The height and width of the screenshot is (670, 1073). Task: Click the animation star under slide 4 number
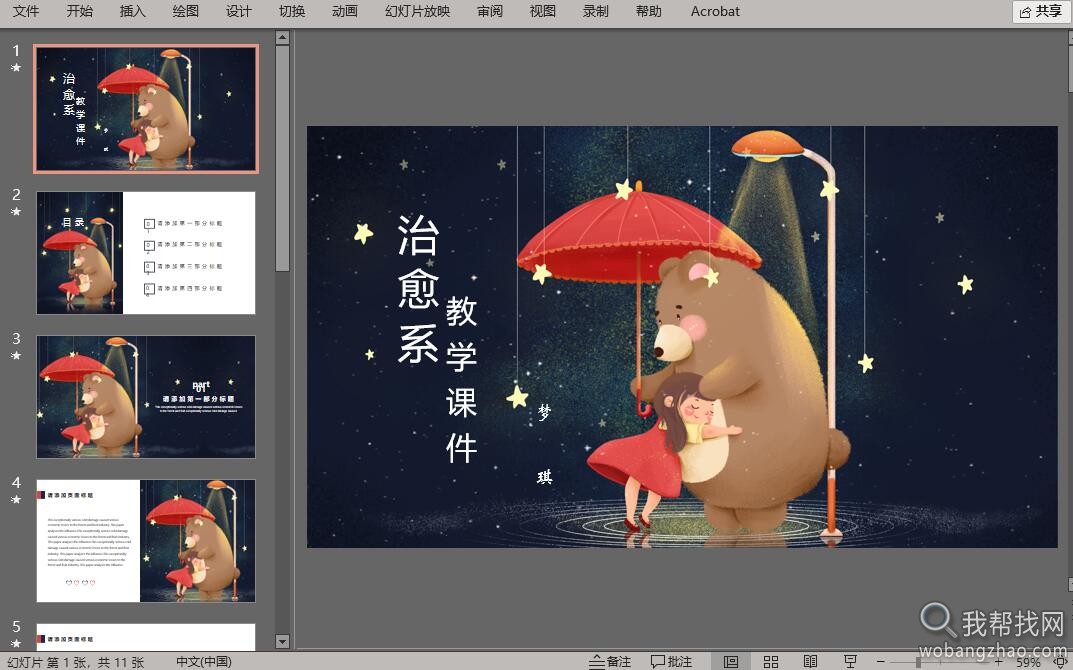pos(16,500)
